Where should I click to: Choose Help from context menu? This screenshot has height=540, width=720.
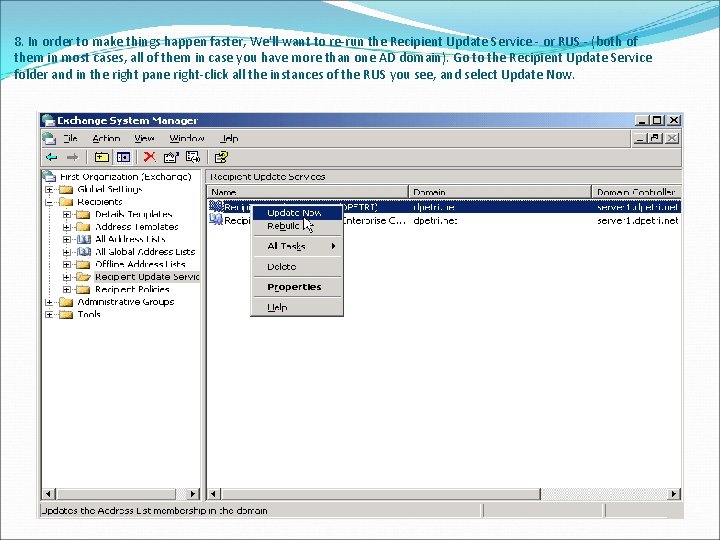click(297, 307)
